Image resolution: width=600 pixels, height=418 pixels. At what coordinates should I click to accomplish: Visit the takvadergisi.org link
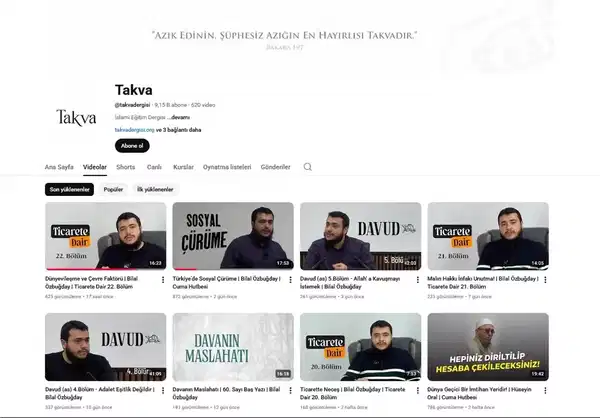pos(135,130)
